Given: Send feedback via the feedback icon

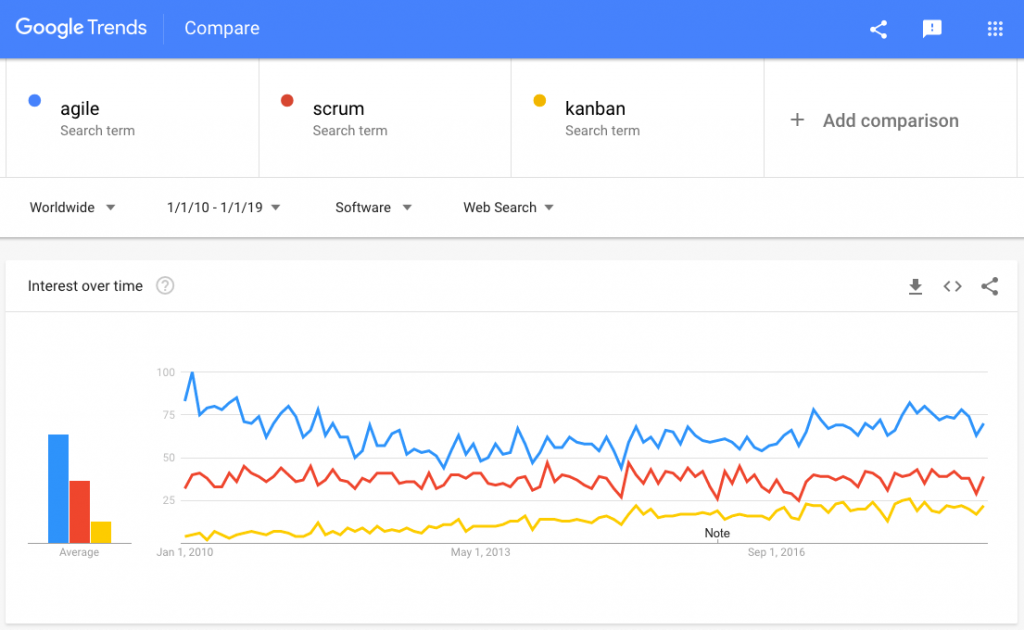Looking at the screenshot, I should [x=933, y=29].
